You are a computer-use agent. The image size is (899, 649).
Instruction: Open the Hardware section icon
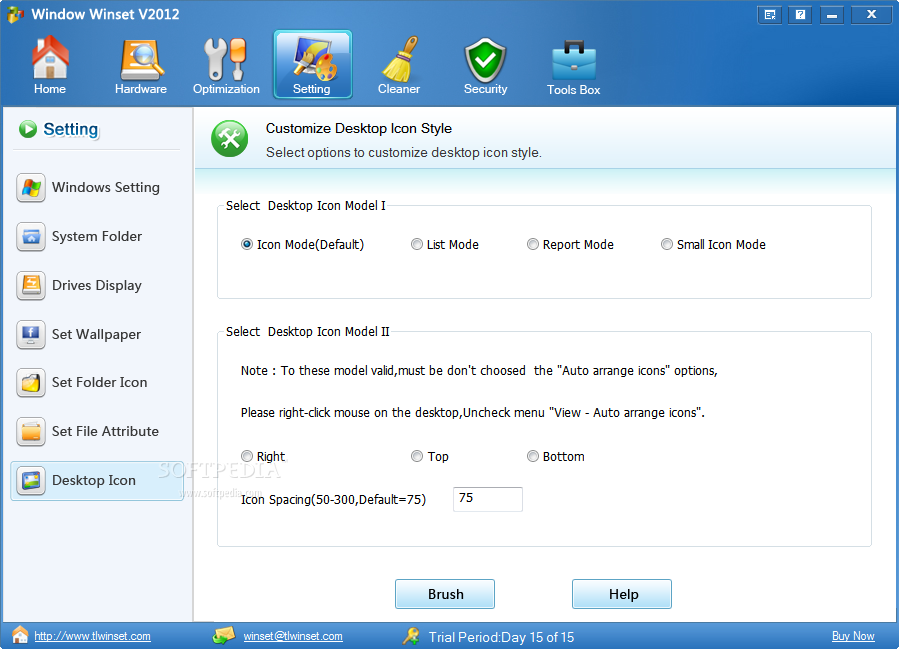[141, 60]
